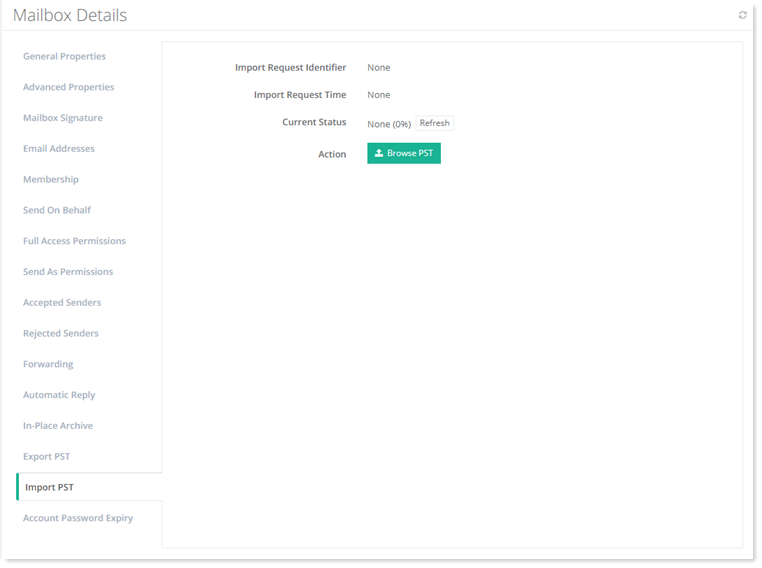The image size is (762, 568).
Task: Open the Forwarding tab
Action: point(48,364)
